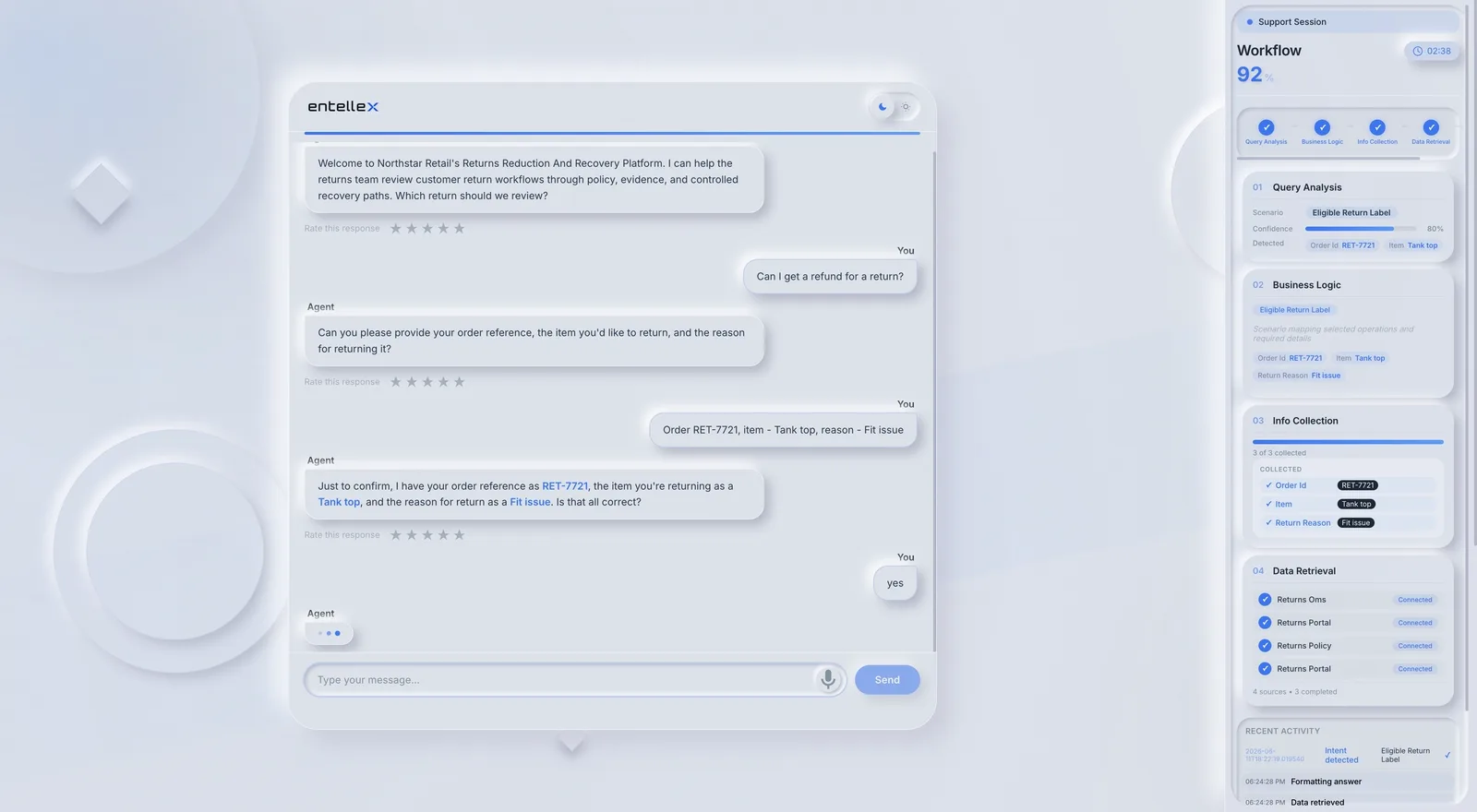Click Business Logic's Eligible Return Label tag

click(x=1294, y=310)
